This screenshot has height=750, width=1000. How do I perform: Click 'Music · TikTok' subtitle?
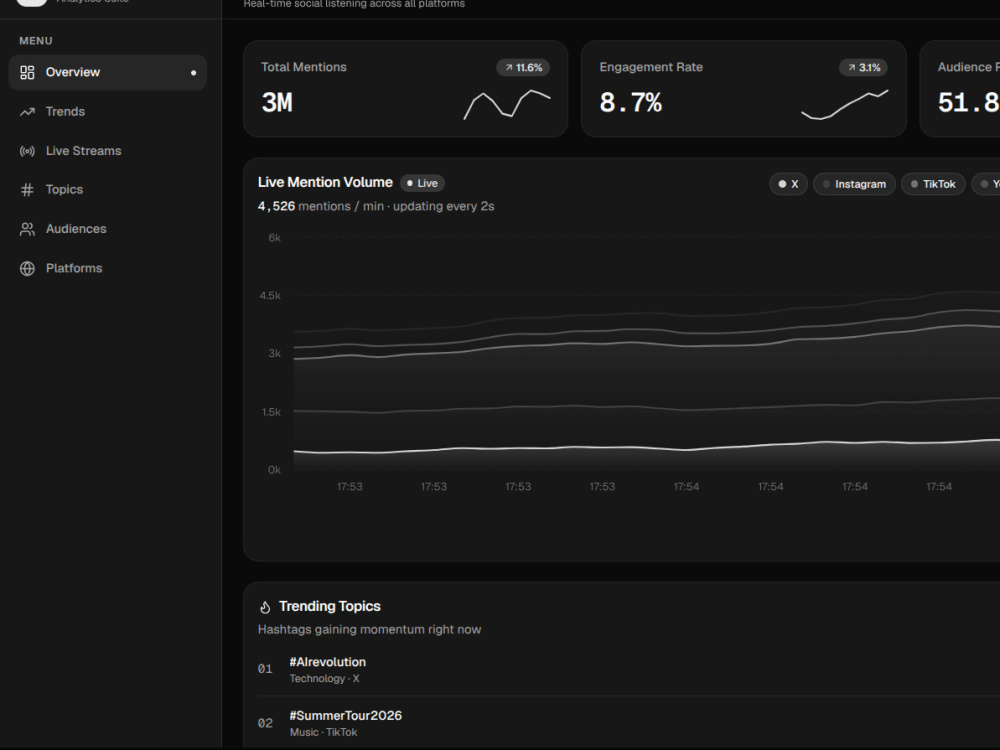coord(323,733)
